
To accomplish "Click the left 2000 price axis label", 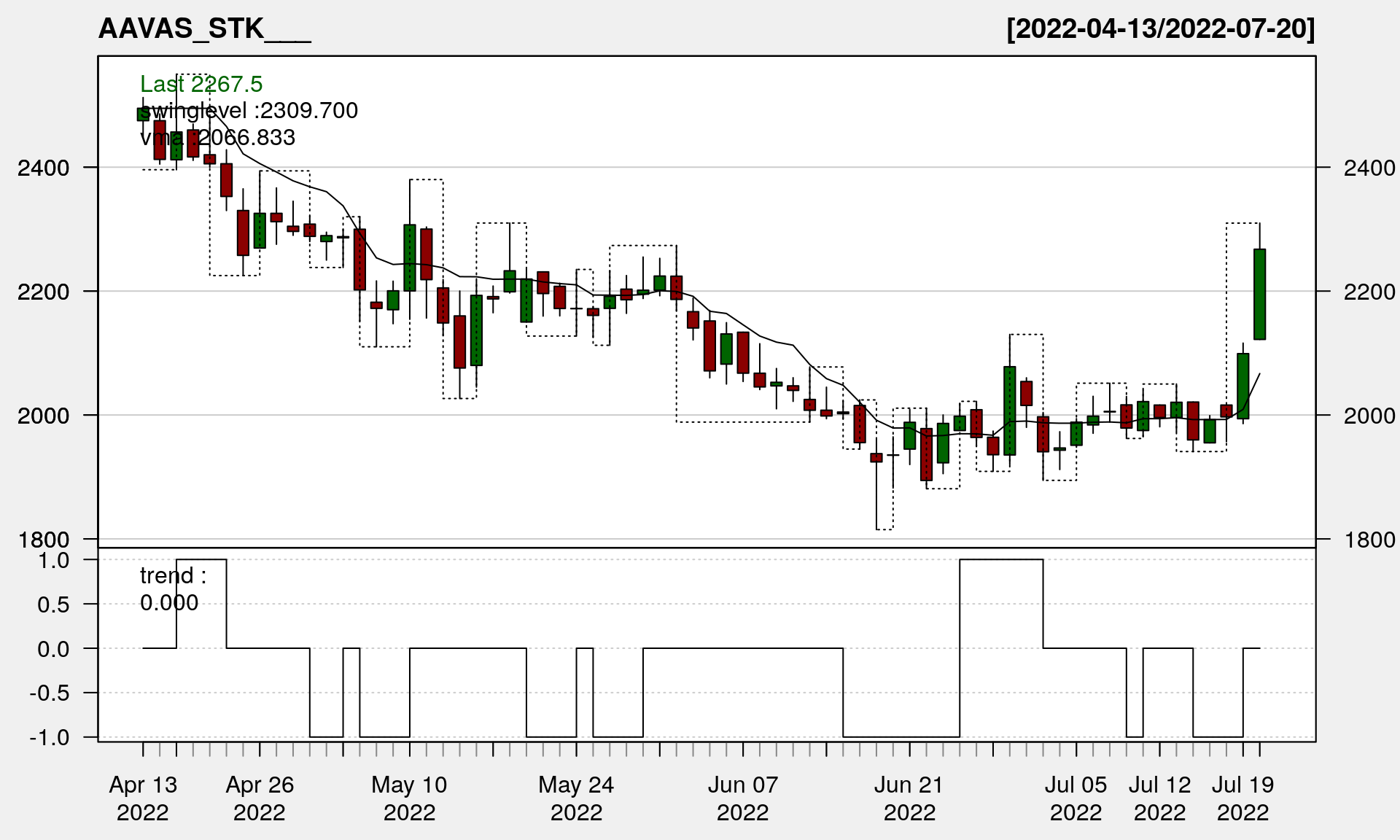I will click(x=44, y=416).
